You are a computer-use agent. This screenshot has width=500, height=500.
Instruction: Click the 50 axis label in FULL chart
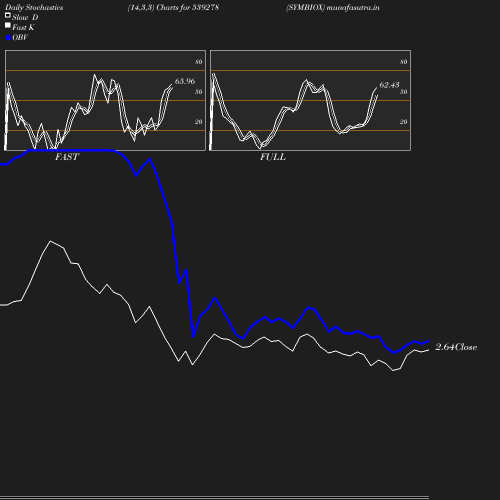(x=404, y=92)
